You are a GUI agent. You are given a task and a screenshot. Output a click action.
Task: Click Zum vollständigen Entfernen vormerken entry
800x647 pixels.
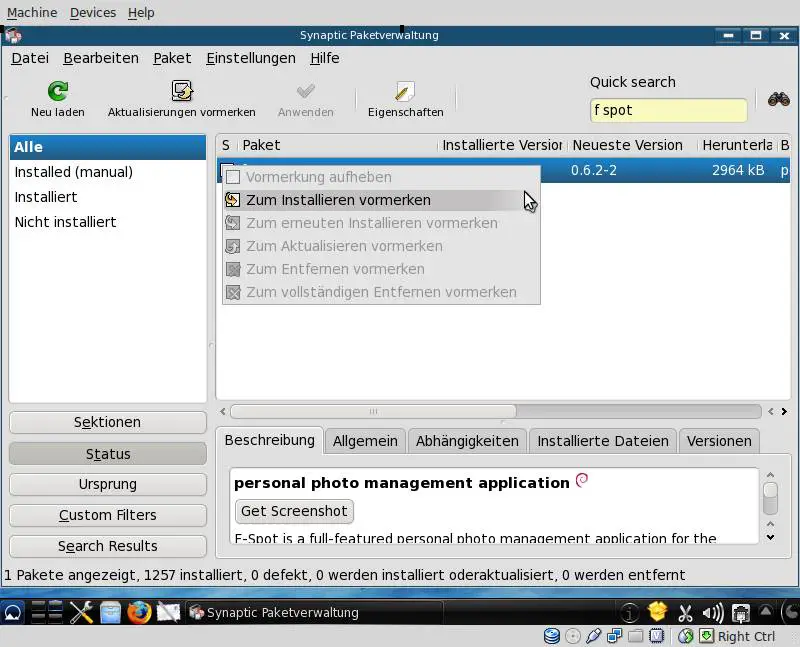381,292
